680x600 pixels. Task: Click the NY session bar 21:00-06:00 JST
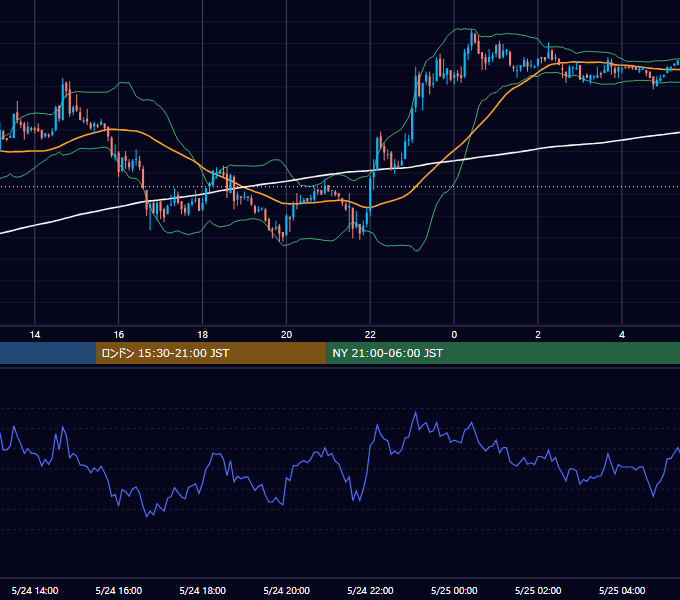pyautogui.click(x=503, y=353)
